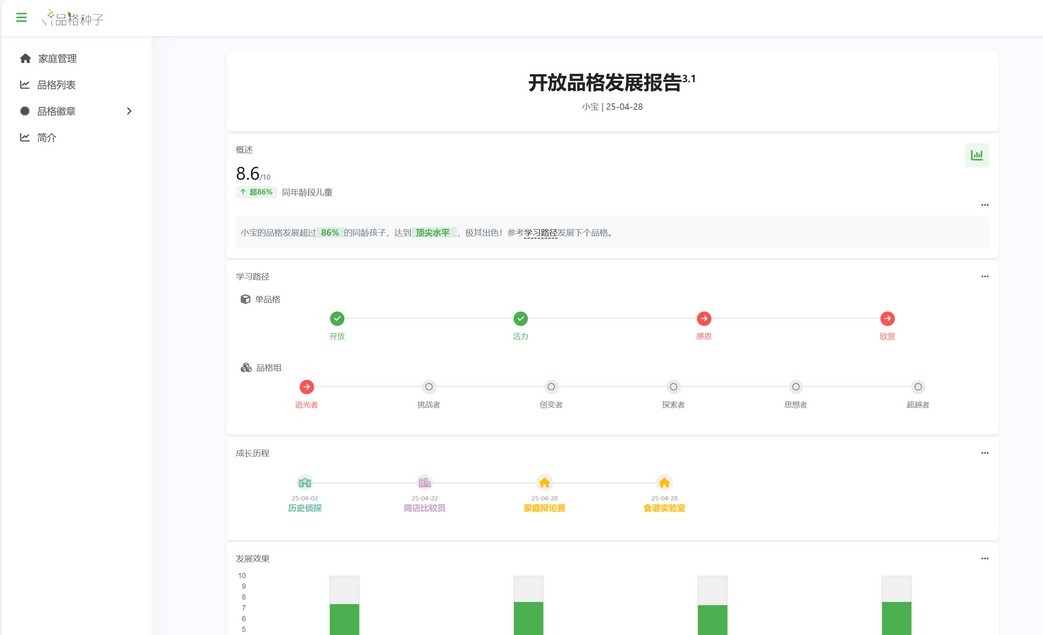Click the 商店比较员 milestone icon

[x=424, y=483]
